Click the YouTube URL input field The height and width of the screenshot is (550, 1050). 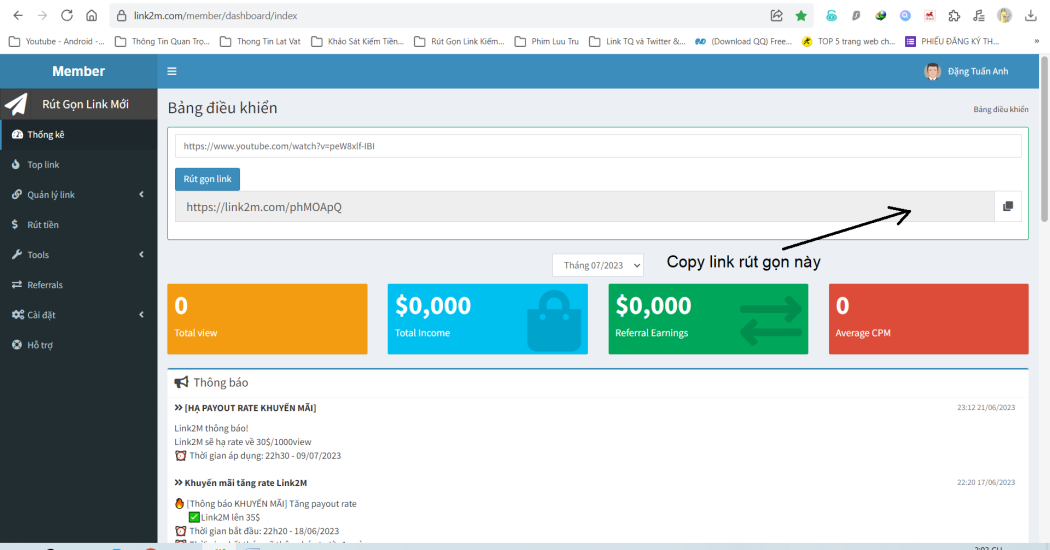[598, 146]
